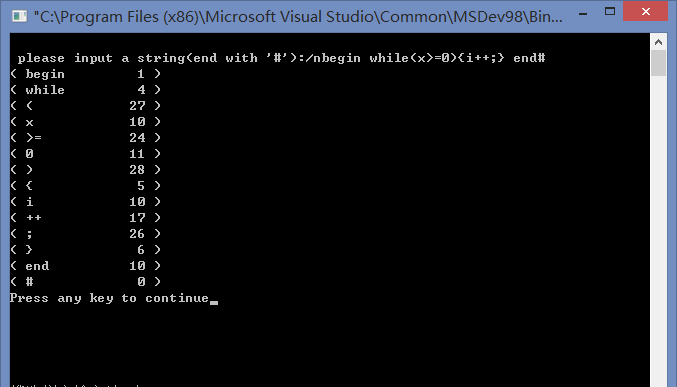
Task: Select the 'while 4' token output line
Action: click(85, 90)
